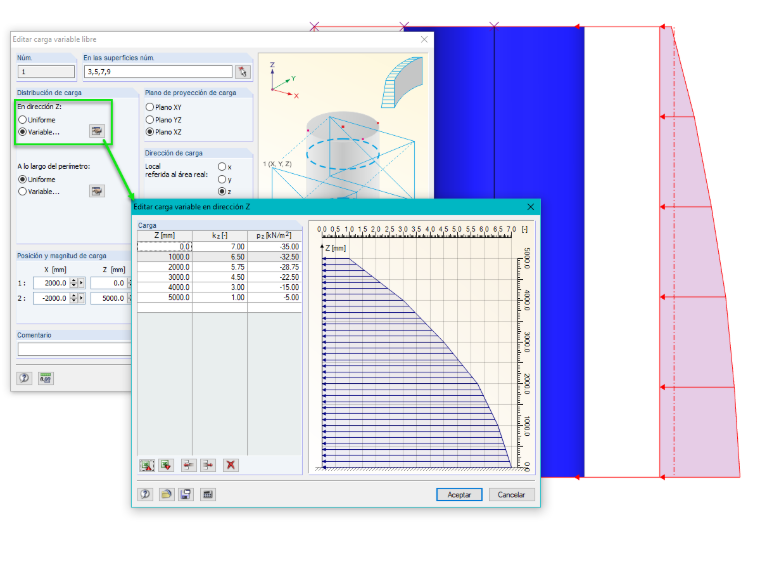760x571 pixels.
Task: Click the insert row before icon
Action: [x=188, y=465]
